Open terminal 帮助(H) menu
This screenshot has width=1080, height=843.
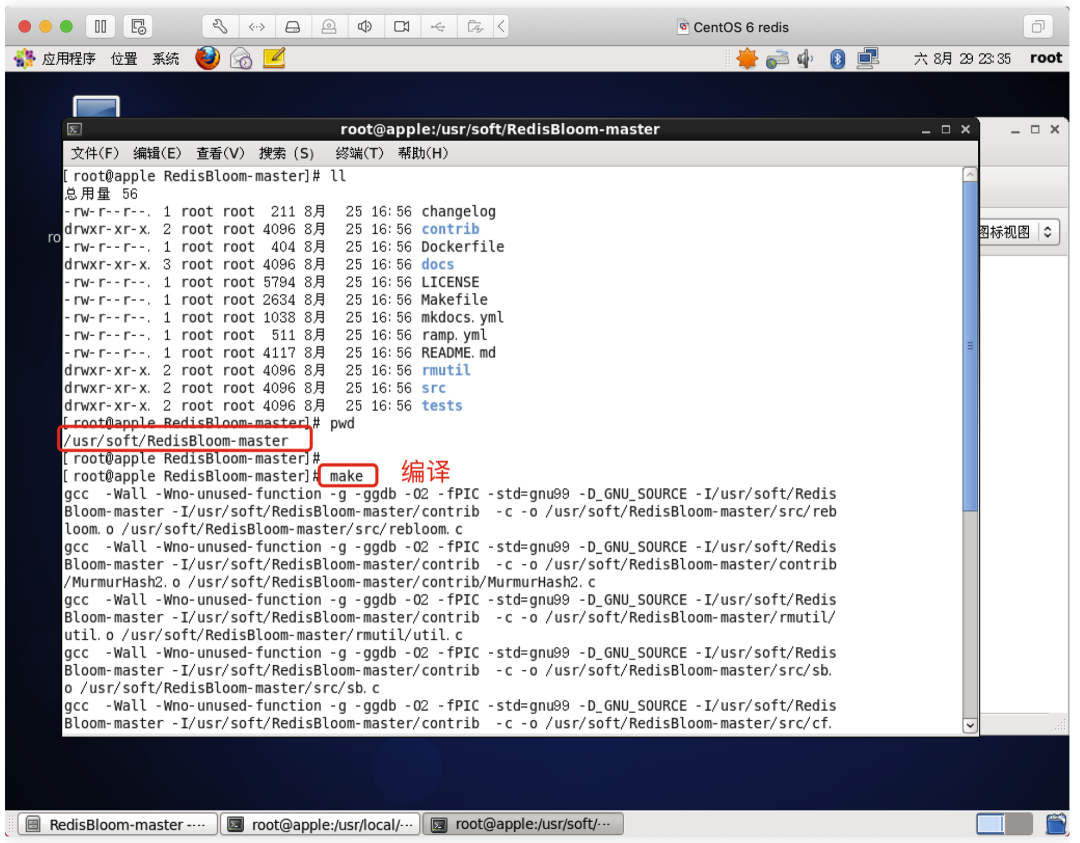423,153
